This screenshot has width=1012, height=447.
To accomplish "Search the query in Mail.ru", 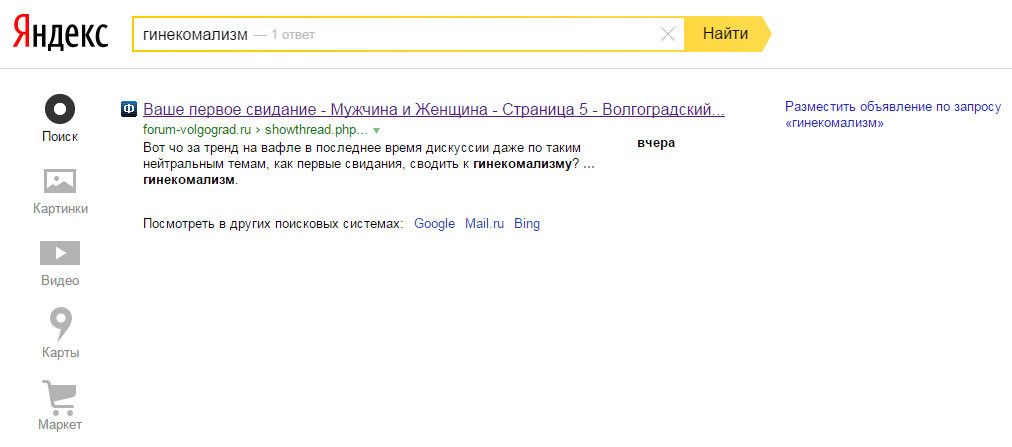I will (484, 224).
